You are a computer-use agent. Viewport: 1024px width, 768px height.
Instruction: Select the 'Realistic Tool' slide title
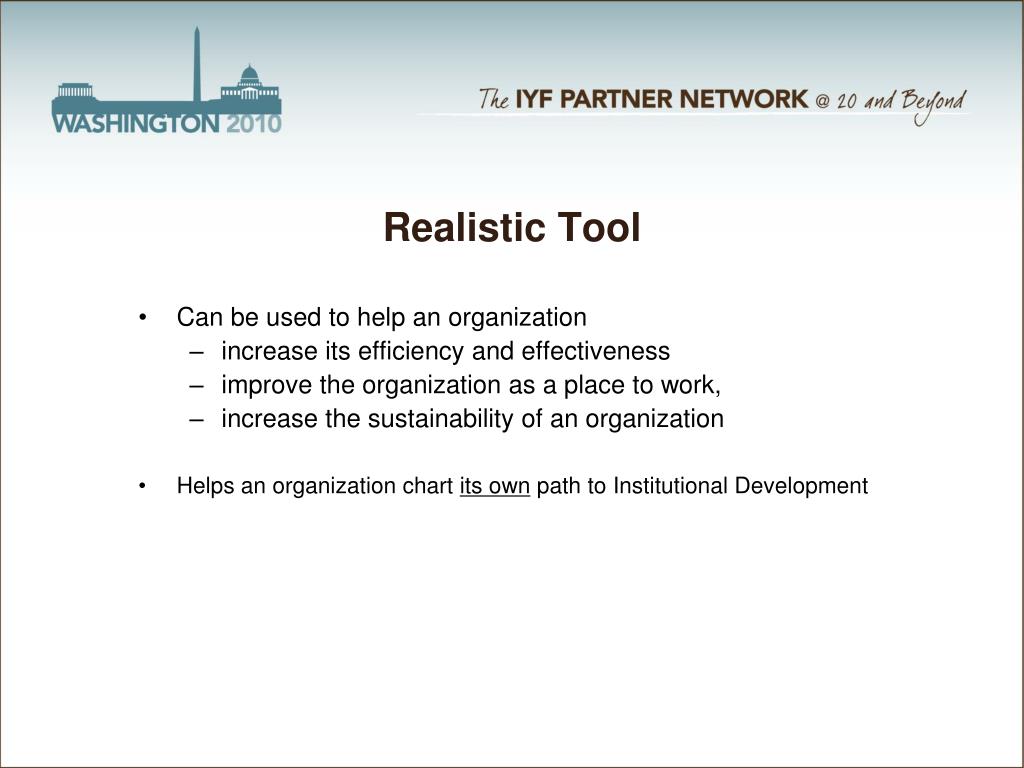click(x=512, y=227)
